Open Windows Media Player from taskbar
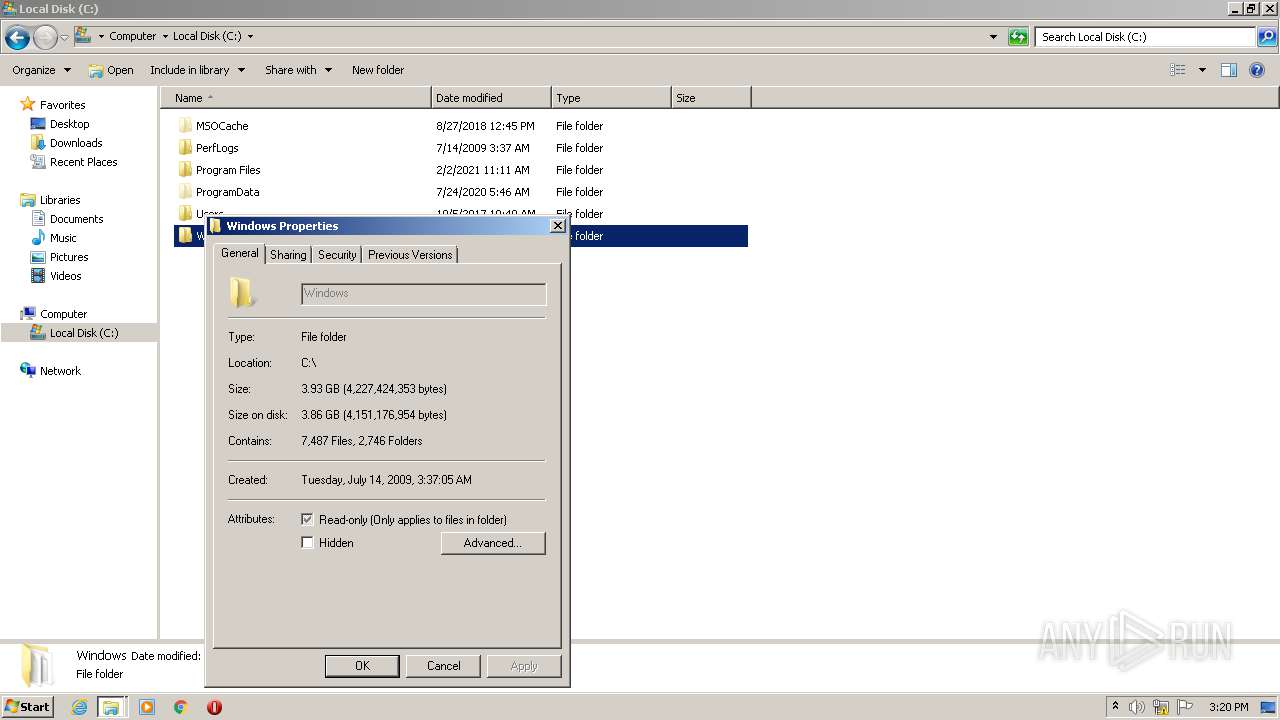Screen dimensions: 1280x720 tap(147, 707)
